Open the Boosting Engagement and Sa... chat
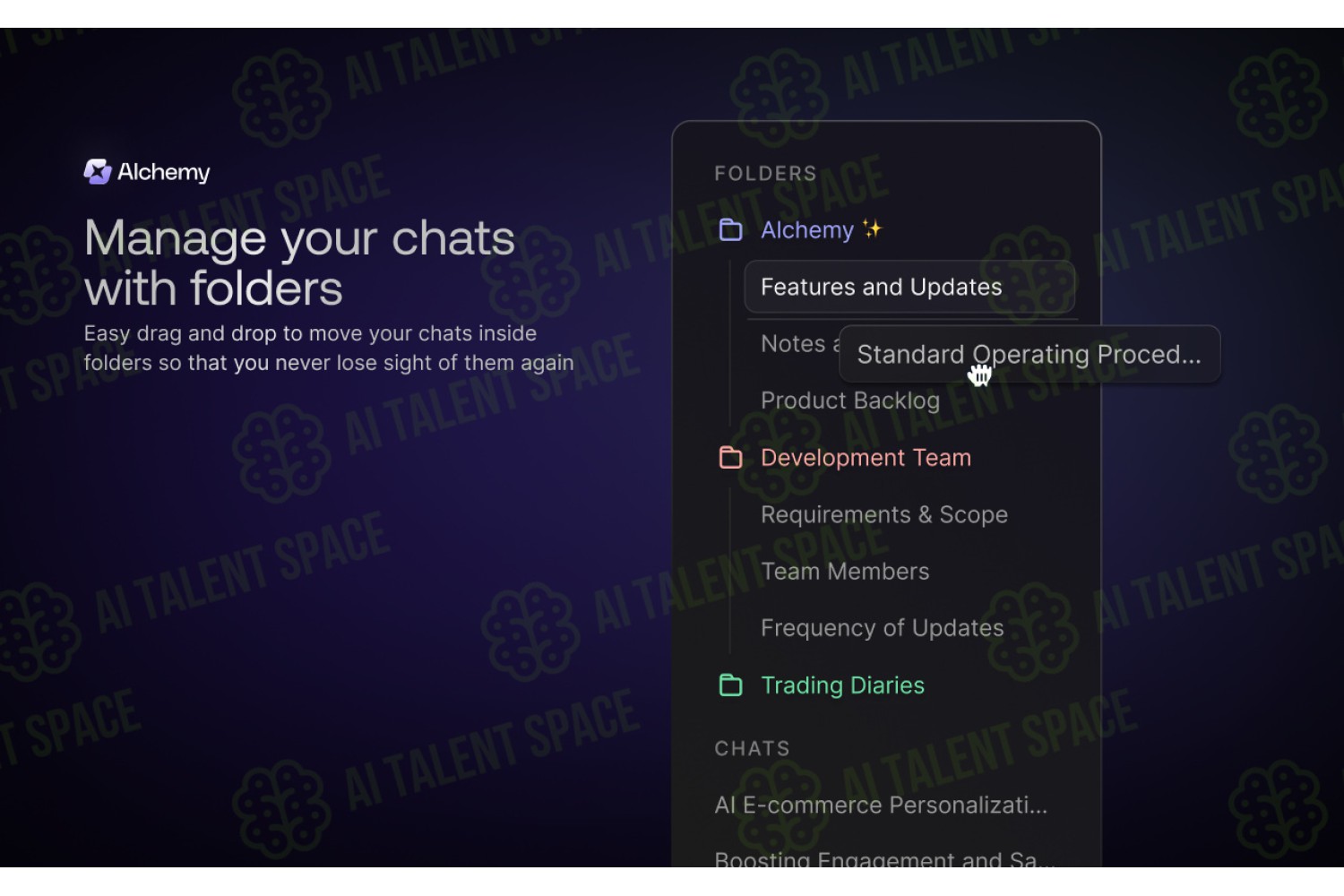 coord(884,857)
